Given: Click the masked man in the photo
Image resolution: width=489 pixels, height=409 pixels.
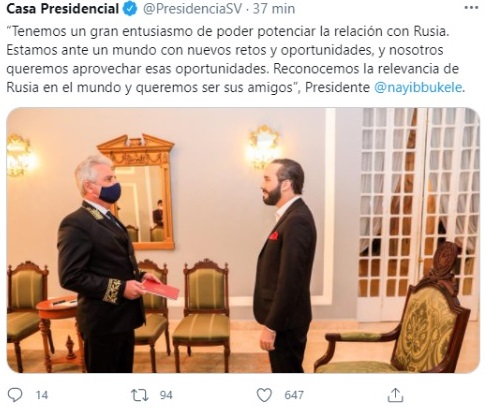Looking at the screenshot, I should tap(100, 263).
